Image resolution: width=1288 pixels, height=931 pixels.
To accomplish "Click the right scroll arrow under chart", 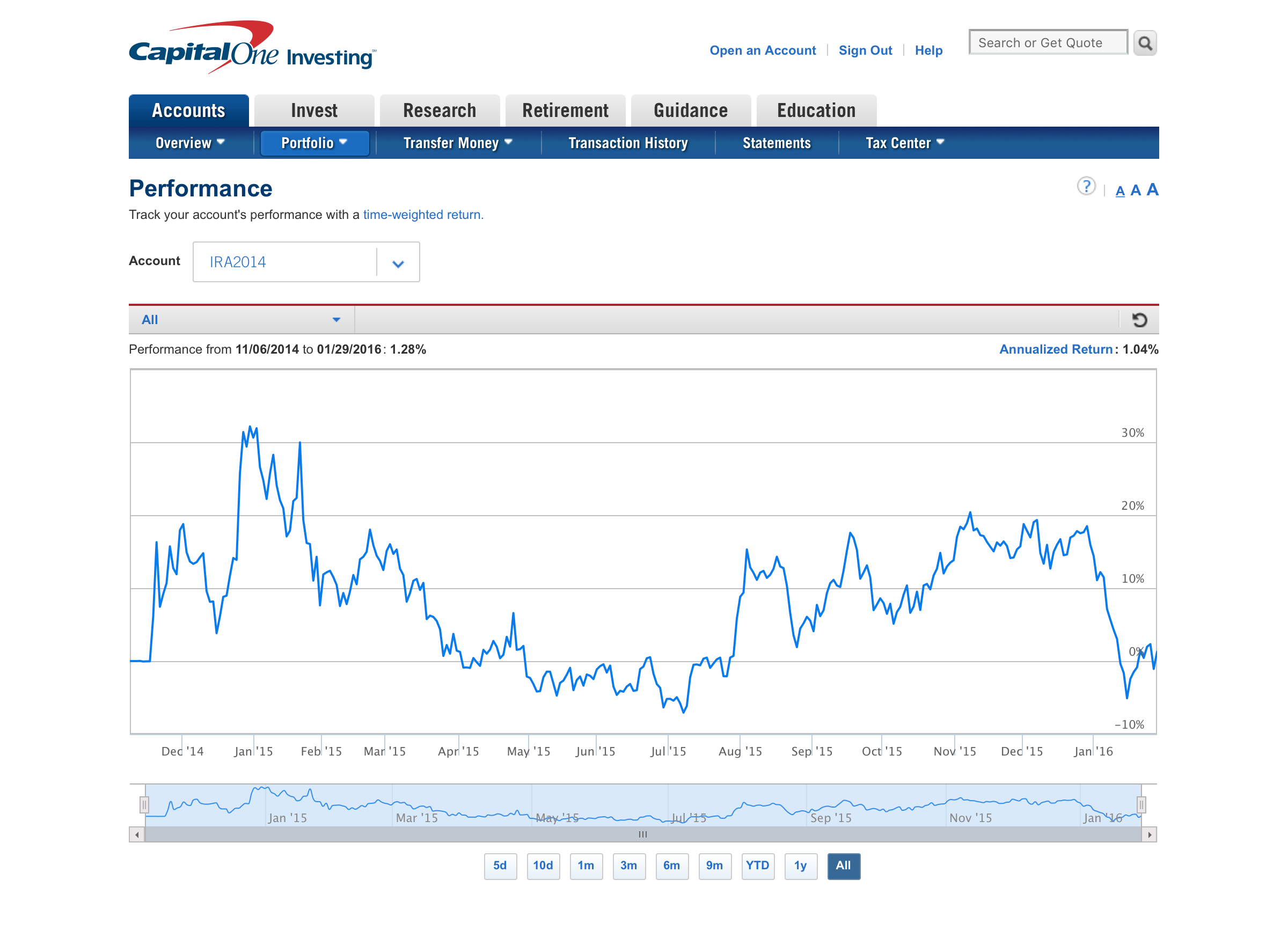I will (1149, 834).
